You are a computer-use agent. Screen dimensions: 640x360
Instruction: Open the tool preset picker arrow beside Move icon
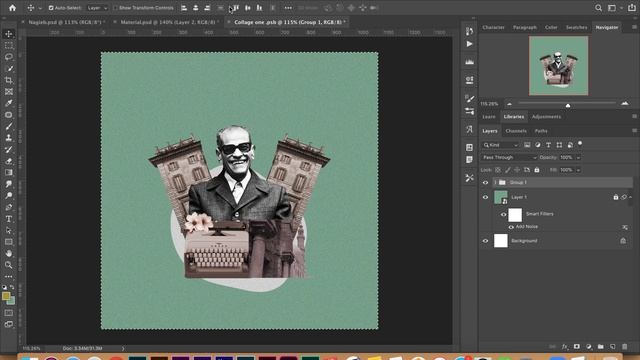[40, 8]
